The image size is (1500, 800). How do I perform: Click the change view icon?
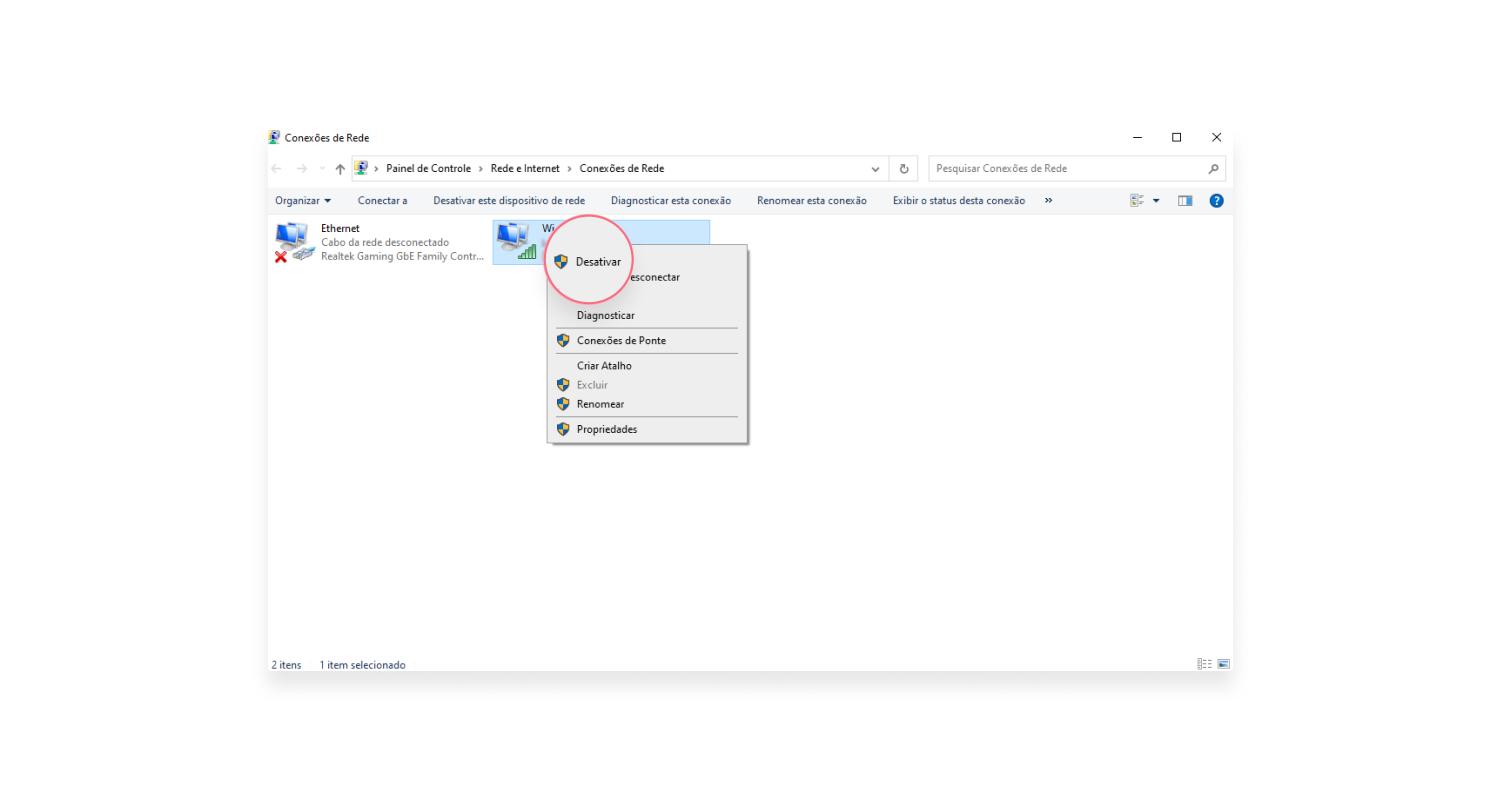click(1137, 200)
